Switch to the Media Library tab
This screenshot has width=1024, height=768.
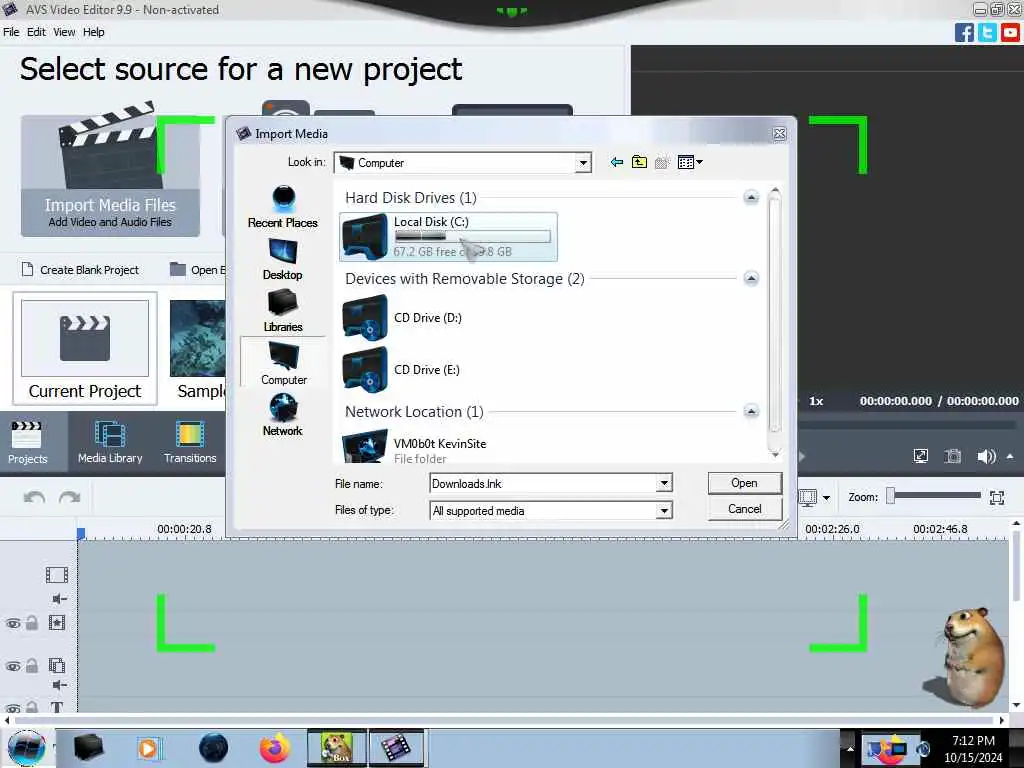[110, 442]
